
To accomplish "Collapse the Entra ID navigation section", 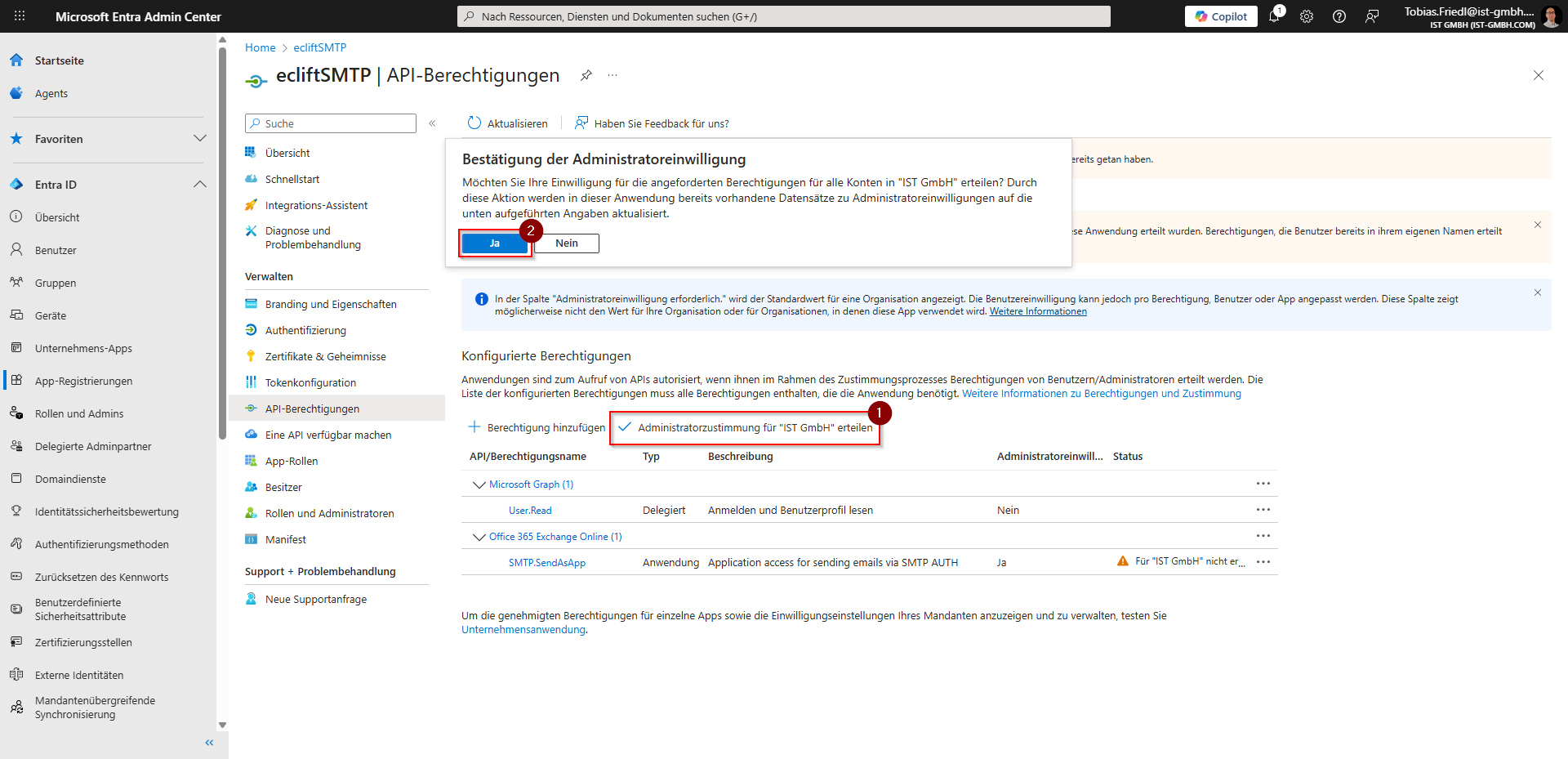I will coord(199,185).
